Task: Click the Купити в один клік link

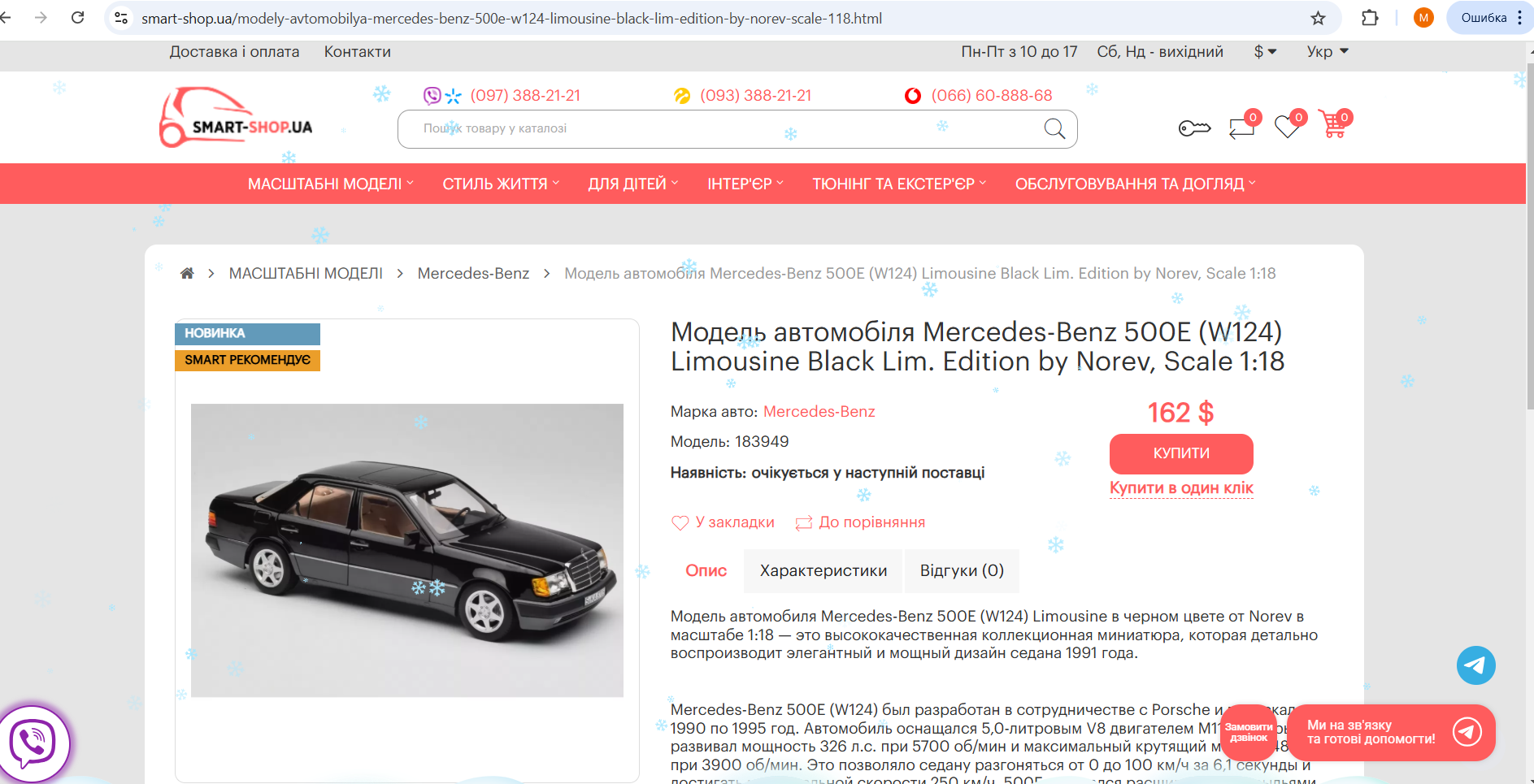Action: pyautogui.click(x=1181, y=487)
